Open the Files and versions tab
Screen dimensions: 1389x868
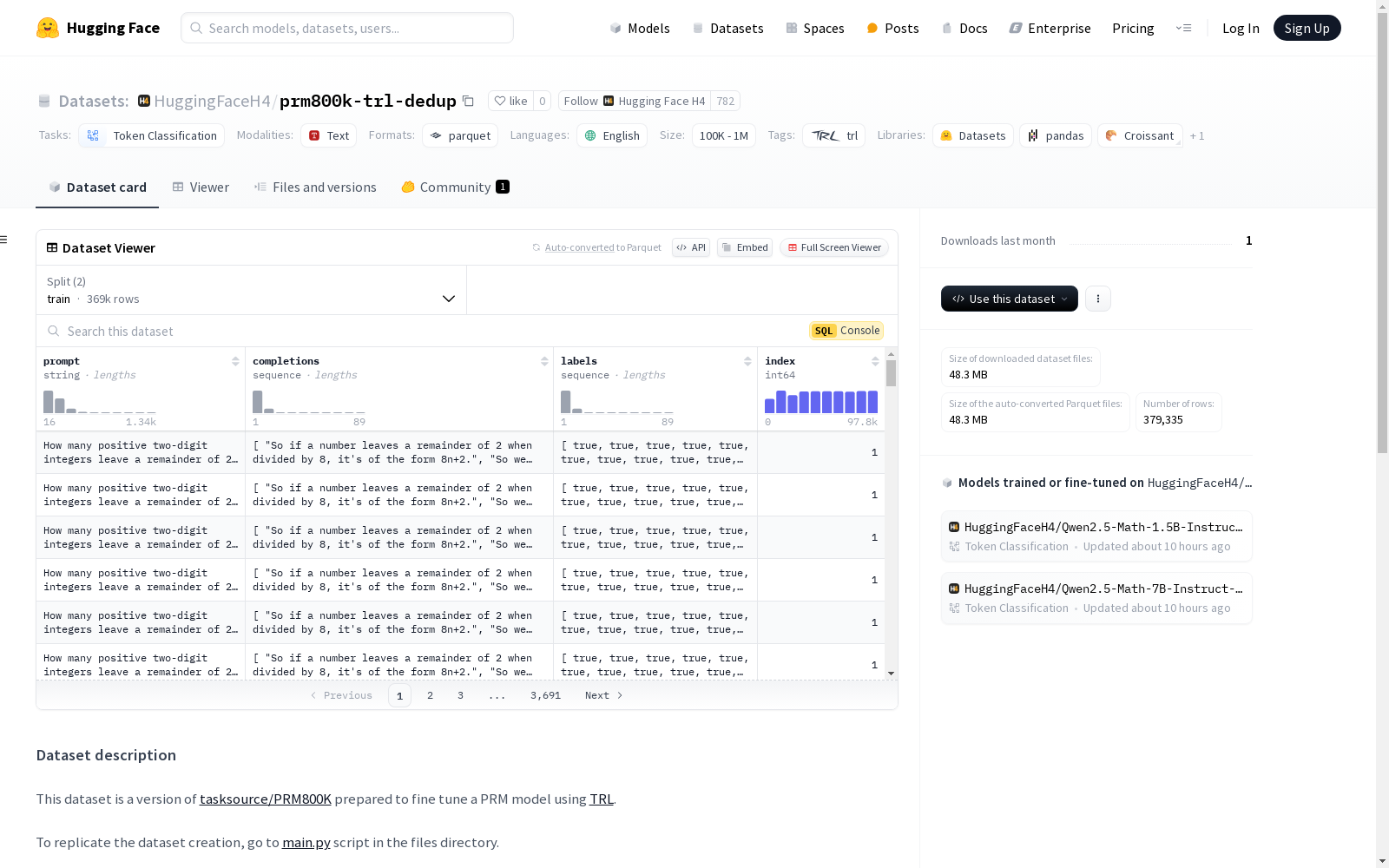pos(315,187)
